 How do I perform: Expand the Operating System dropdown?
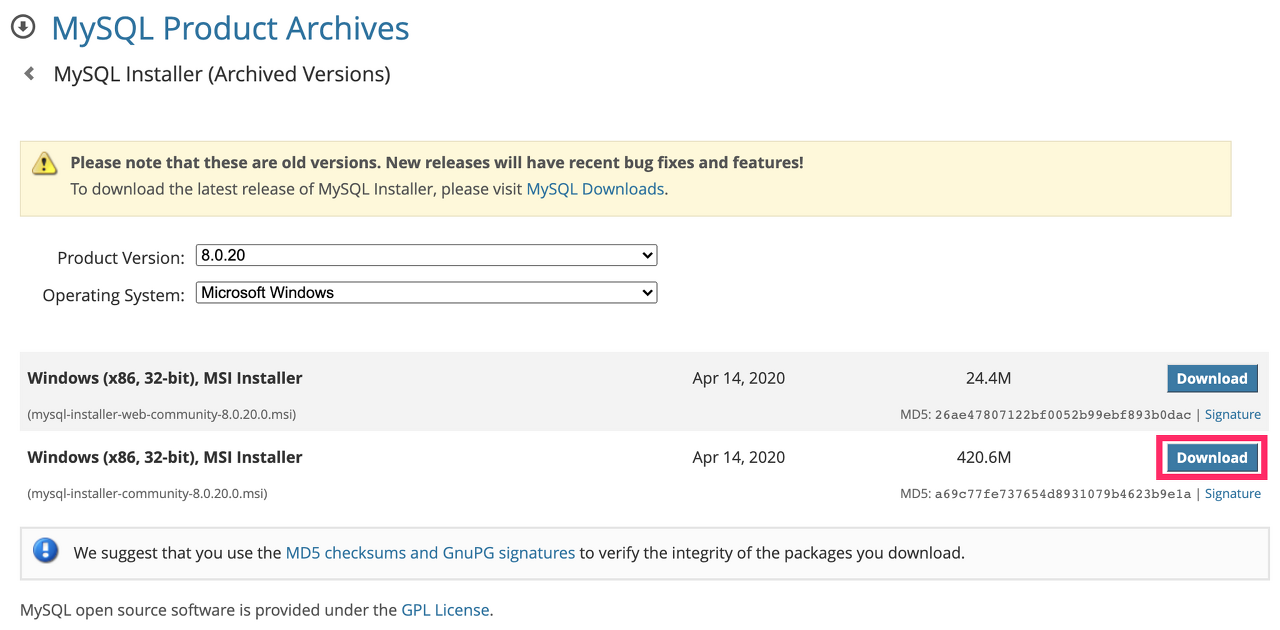[426, 293]
